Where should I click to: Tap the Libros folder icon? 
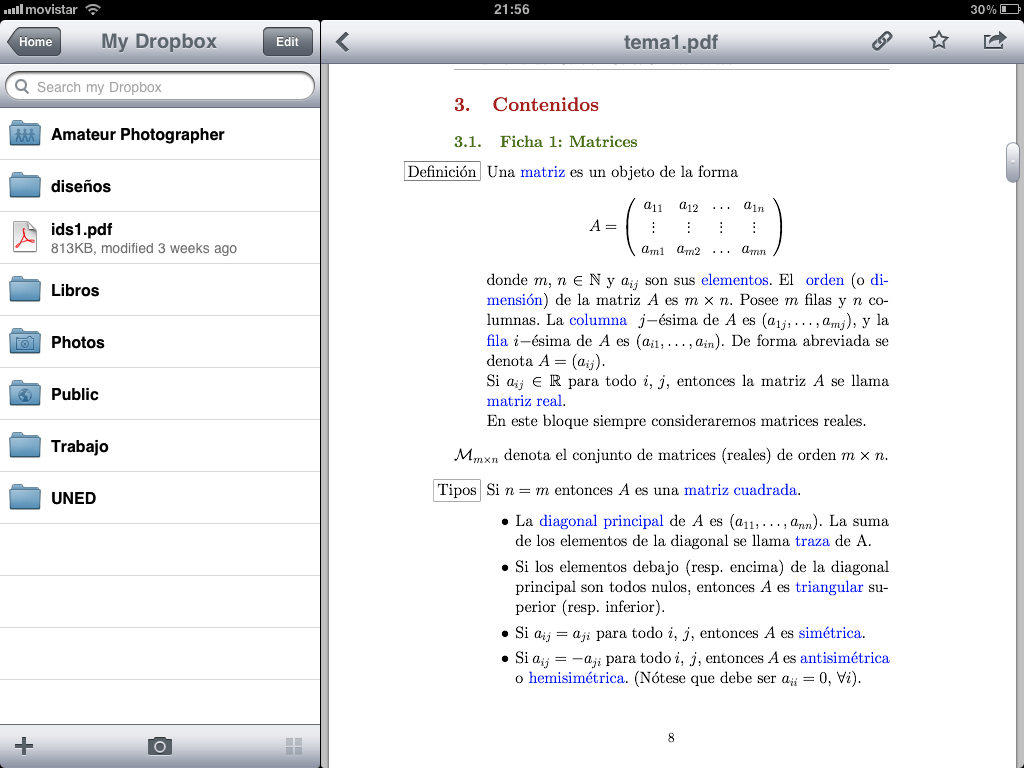(x=25, y=289)
